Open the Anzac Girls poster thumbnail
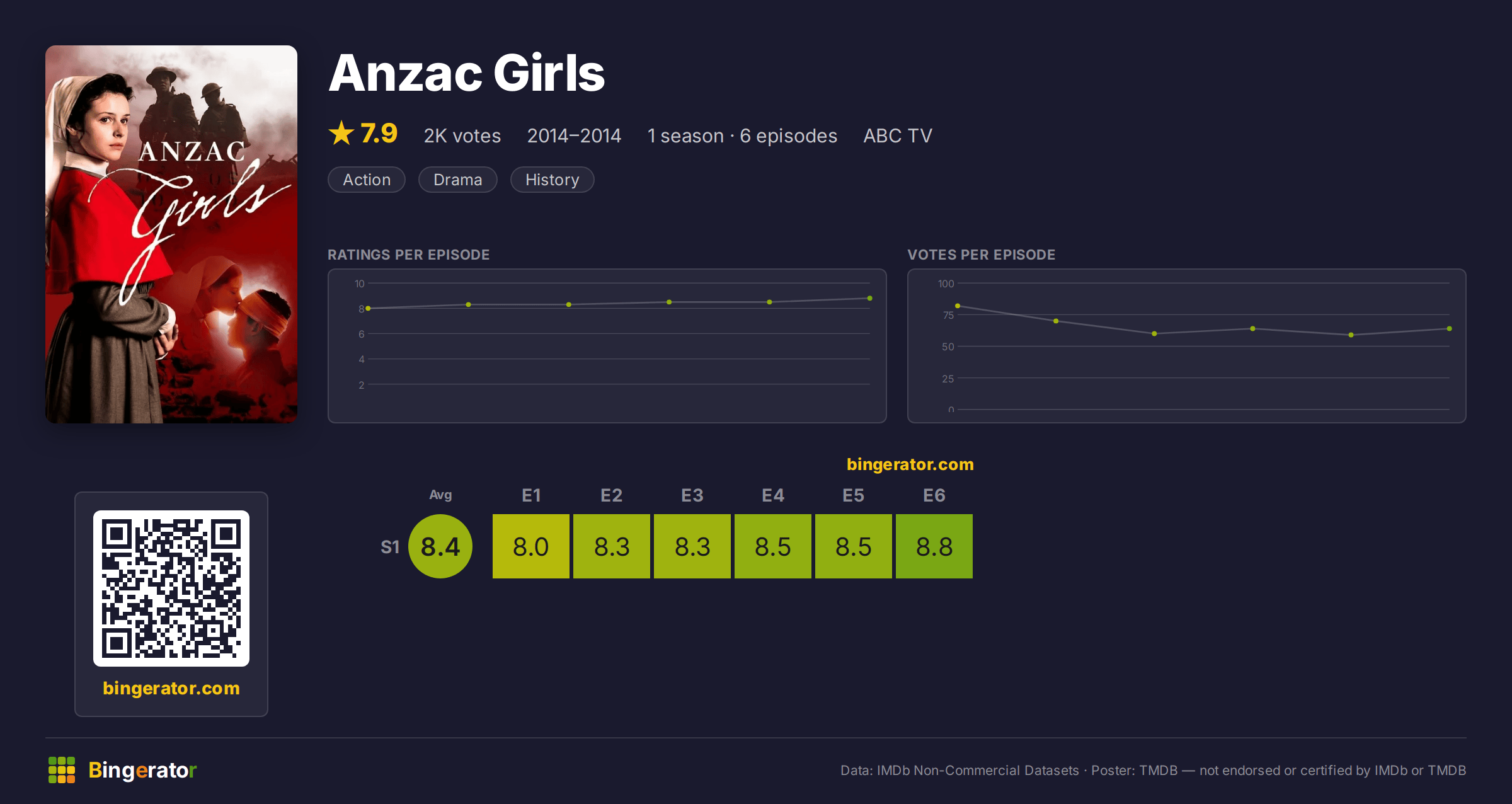The height and width of the screenshot is (804, 1512). [171, 234]
